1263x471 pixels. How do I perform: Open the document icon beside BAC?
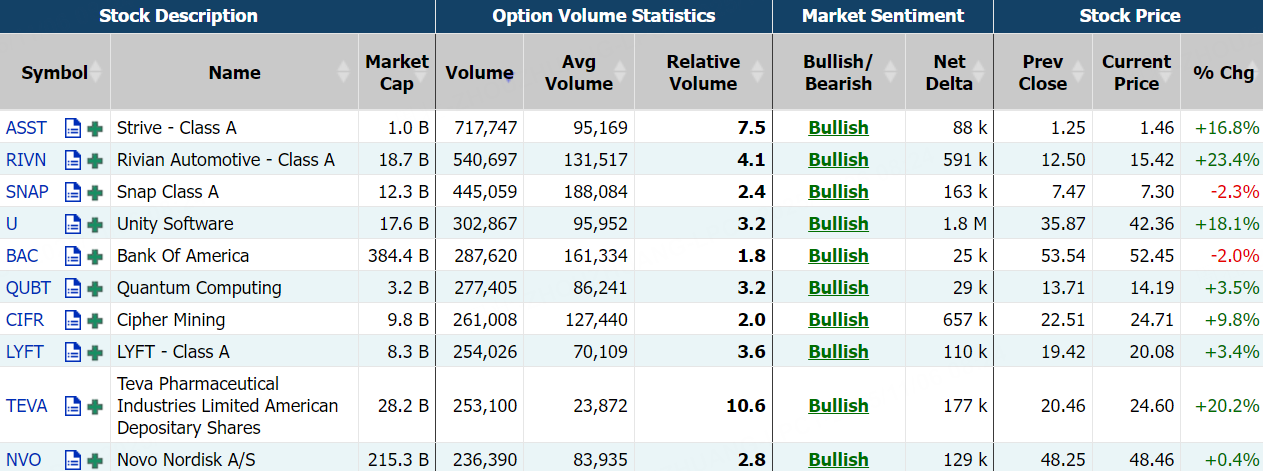(72, 256)
